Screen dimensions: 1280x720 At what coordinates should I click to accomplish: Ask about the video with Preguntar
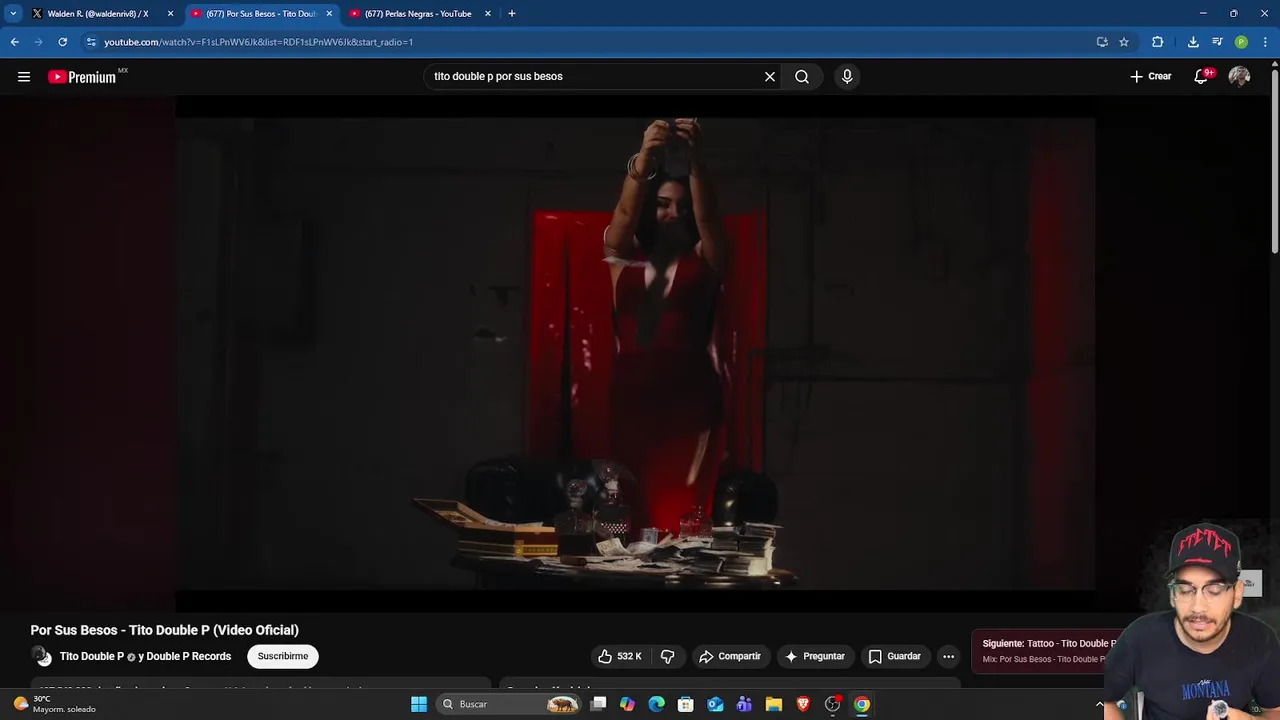click(x=815, y=656)
